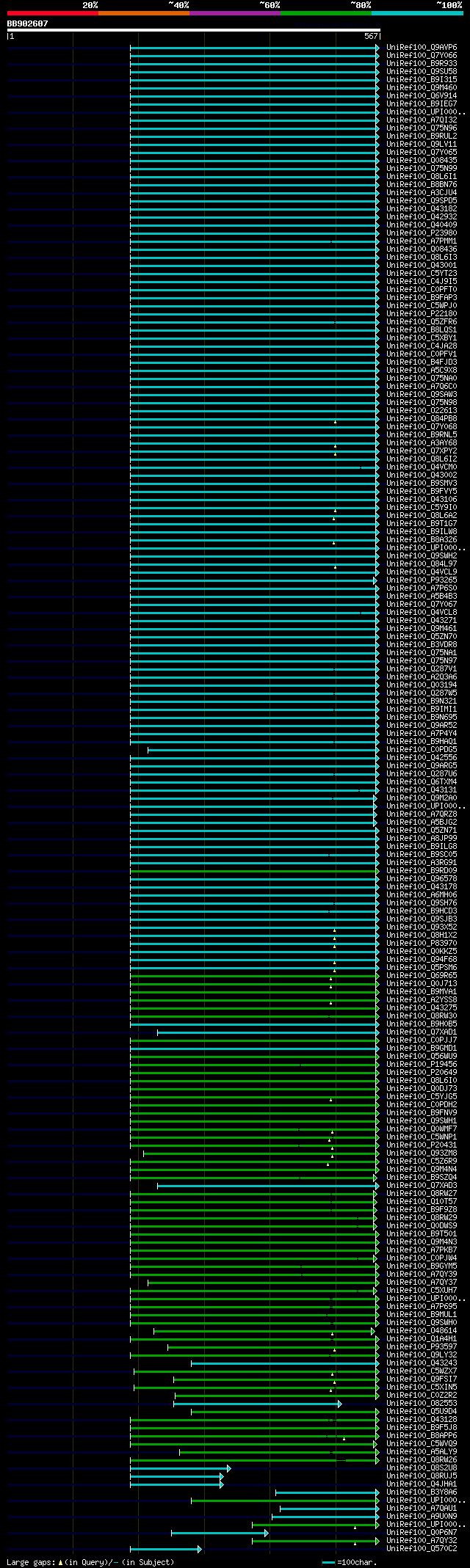The width and height of the screenshot is (470, 1568).
Task: Select hit label UniRef100_B9FAP3
Action: pos(422,297)
